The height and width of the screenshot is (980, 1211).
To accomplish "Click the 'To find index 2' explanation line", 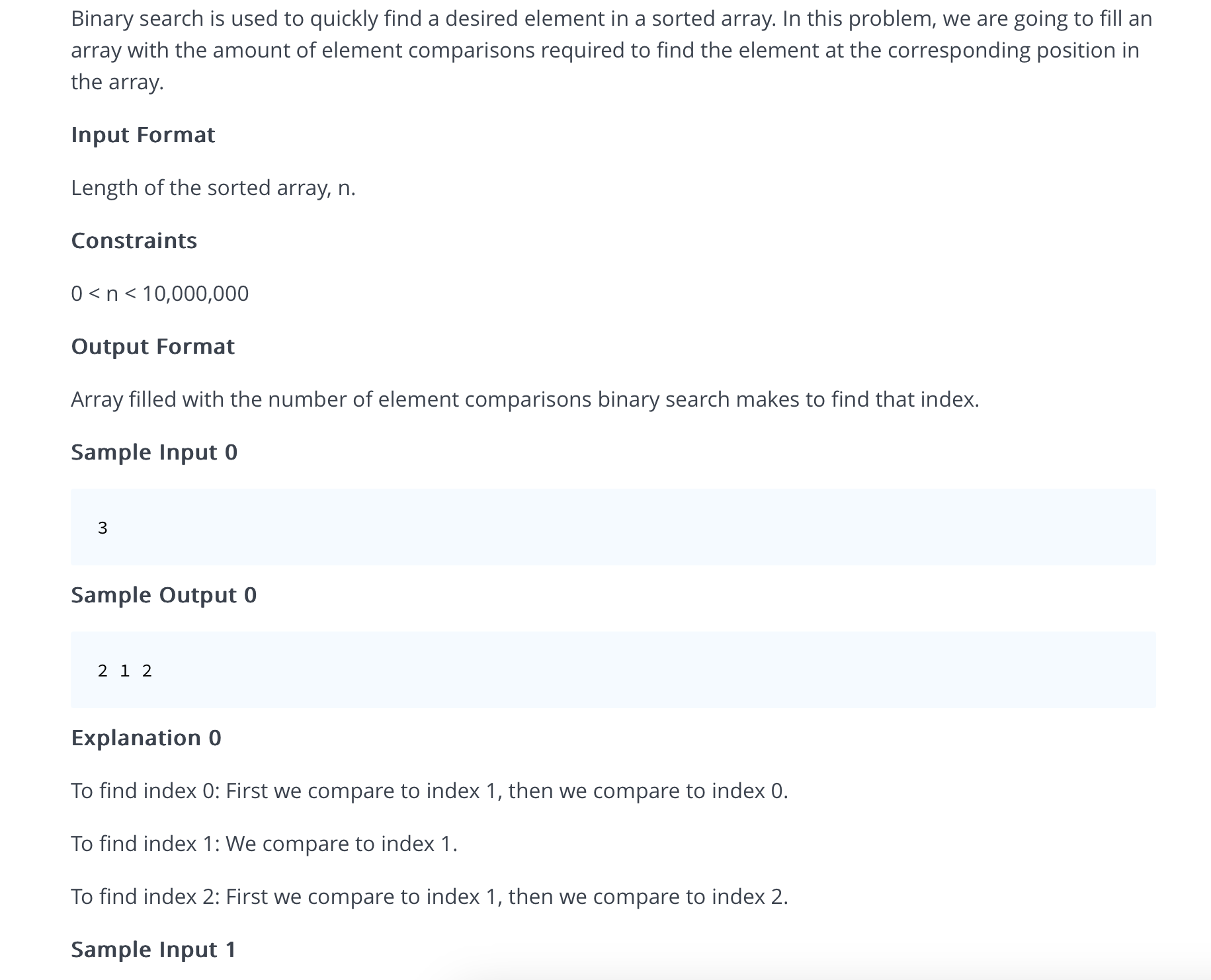I will [429, 897].
